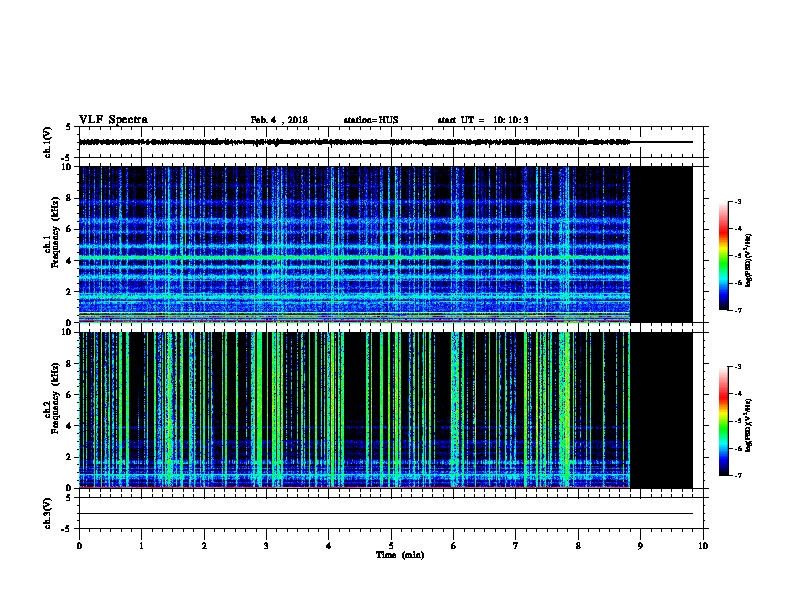Click the ch.1 frequency tick label "8"

click(x=69, y=198)
